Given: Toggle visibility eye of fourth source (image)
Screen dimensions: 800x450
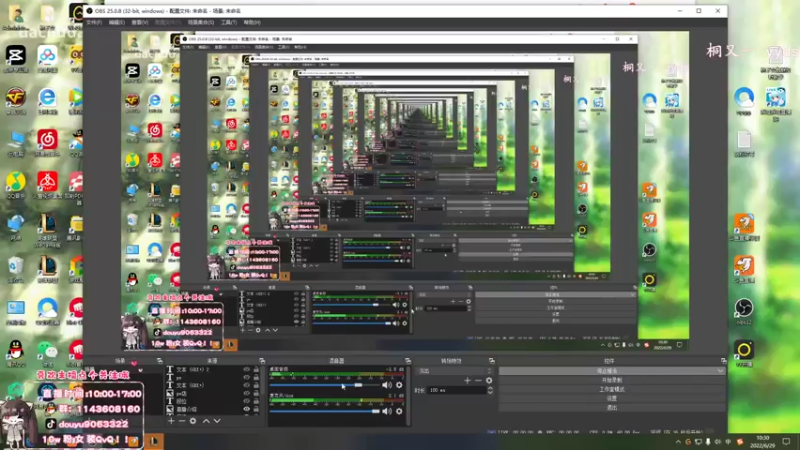Looking at the screenshot, I should click(x=246, y=393).
